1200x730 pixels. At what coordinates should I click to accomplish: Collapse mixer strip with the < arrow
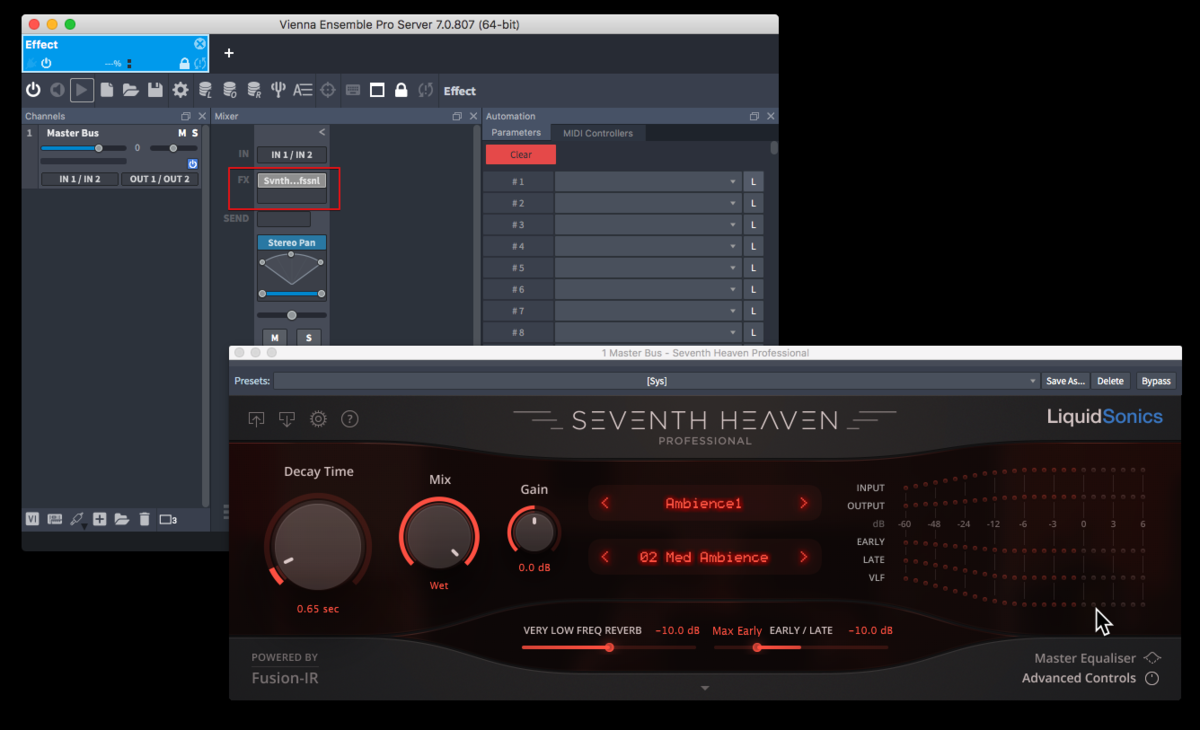[322, 132]
